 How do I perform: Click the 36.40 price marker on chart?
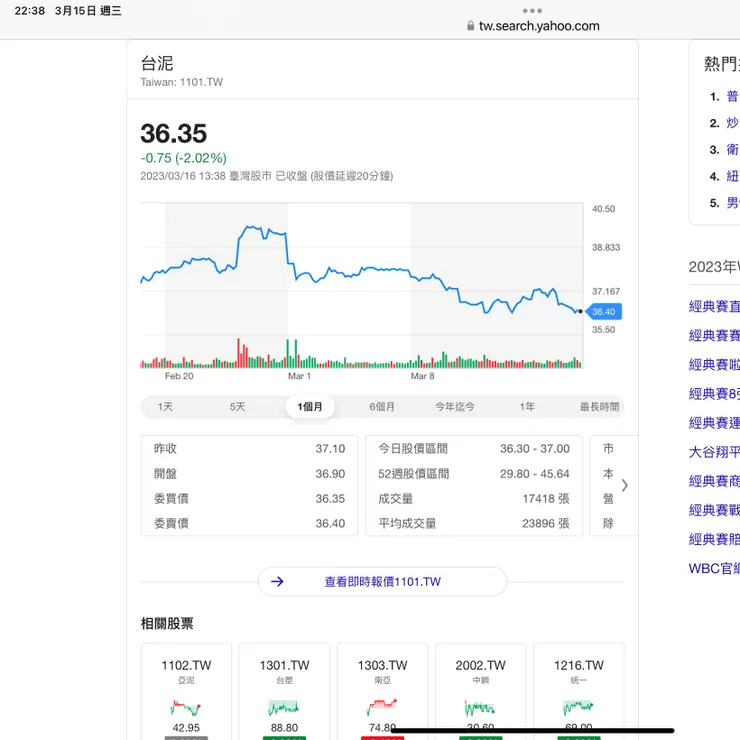click(x=604, y=311)
